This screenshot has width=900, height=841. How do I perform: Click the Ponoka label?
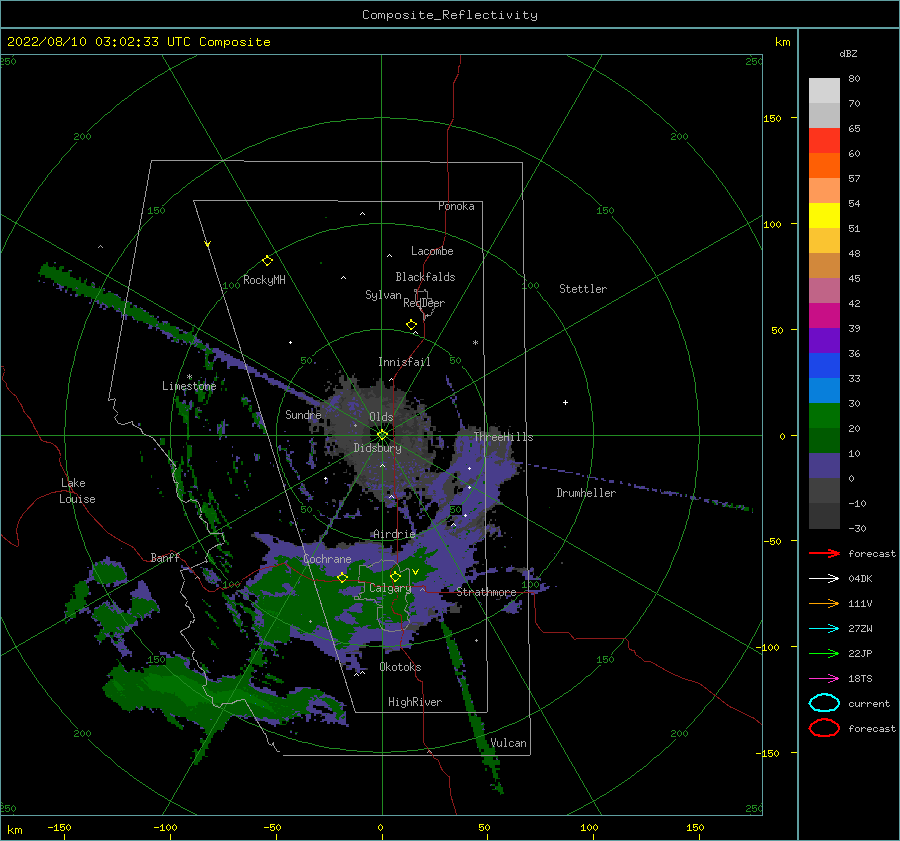pyautogui.click(x=456, y=206)
